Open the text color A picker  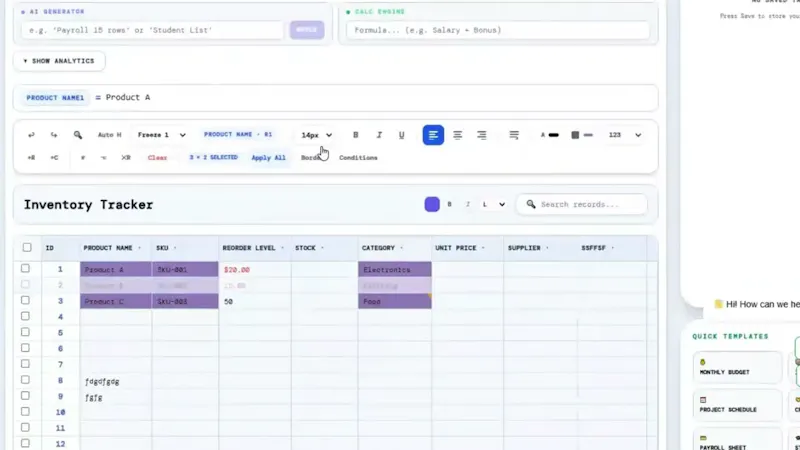point(550,135)
